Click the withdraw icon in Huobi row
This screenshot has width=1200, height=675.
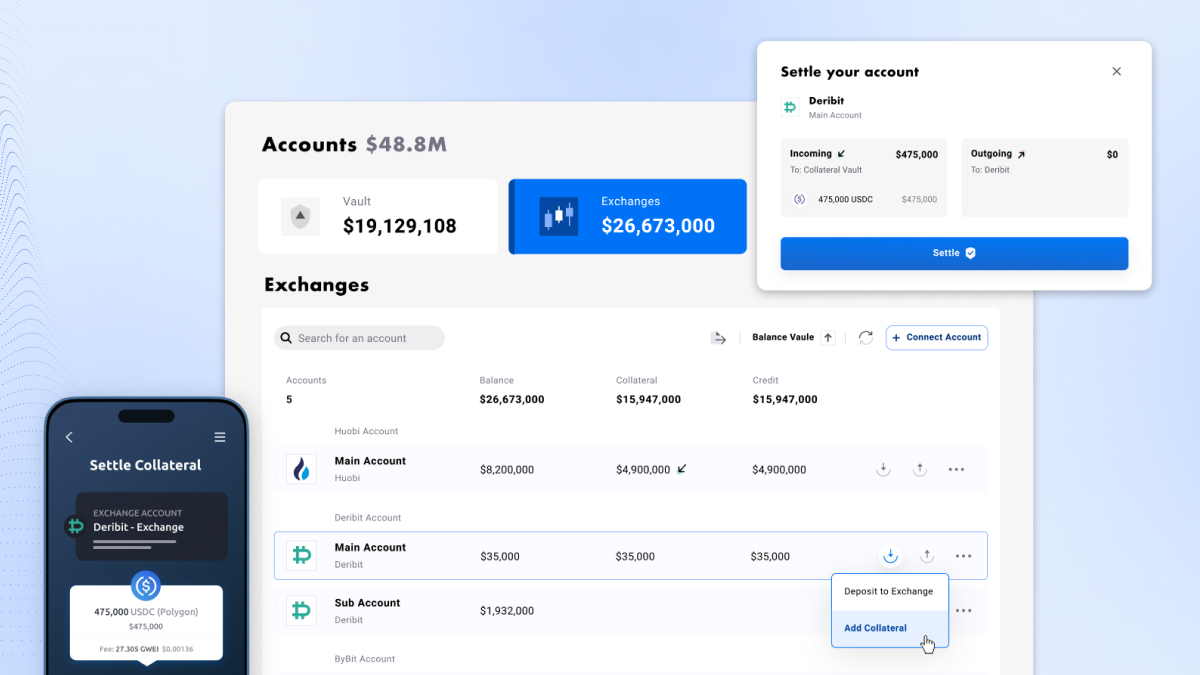pyautogui.click(x=920, y=469)
